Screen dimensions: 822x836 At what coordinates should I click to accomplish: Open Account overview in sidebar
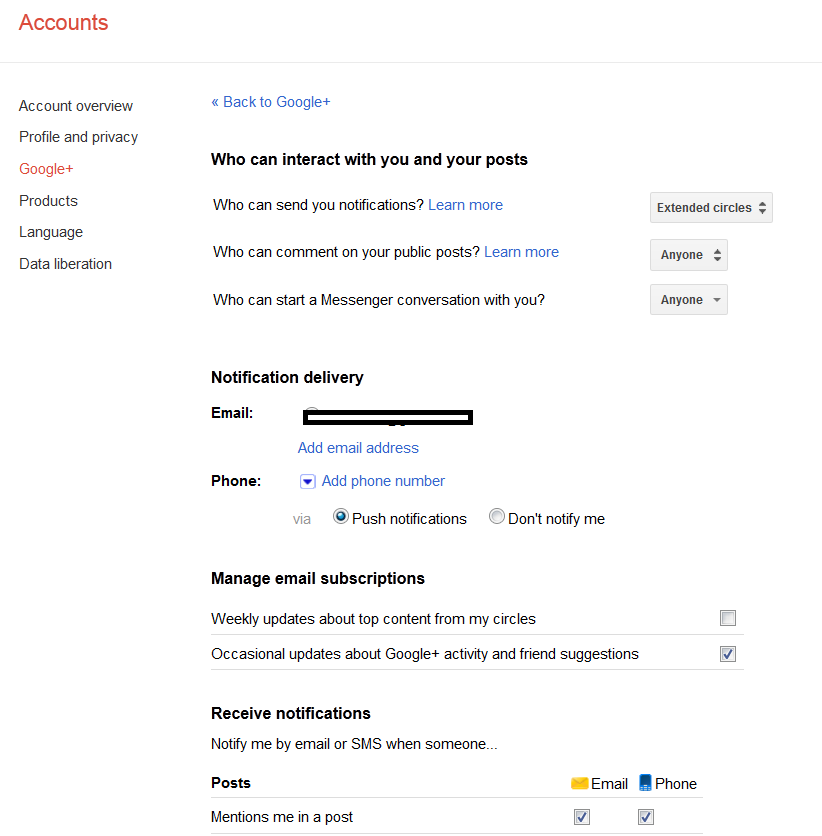point(76,106)
